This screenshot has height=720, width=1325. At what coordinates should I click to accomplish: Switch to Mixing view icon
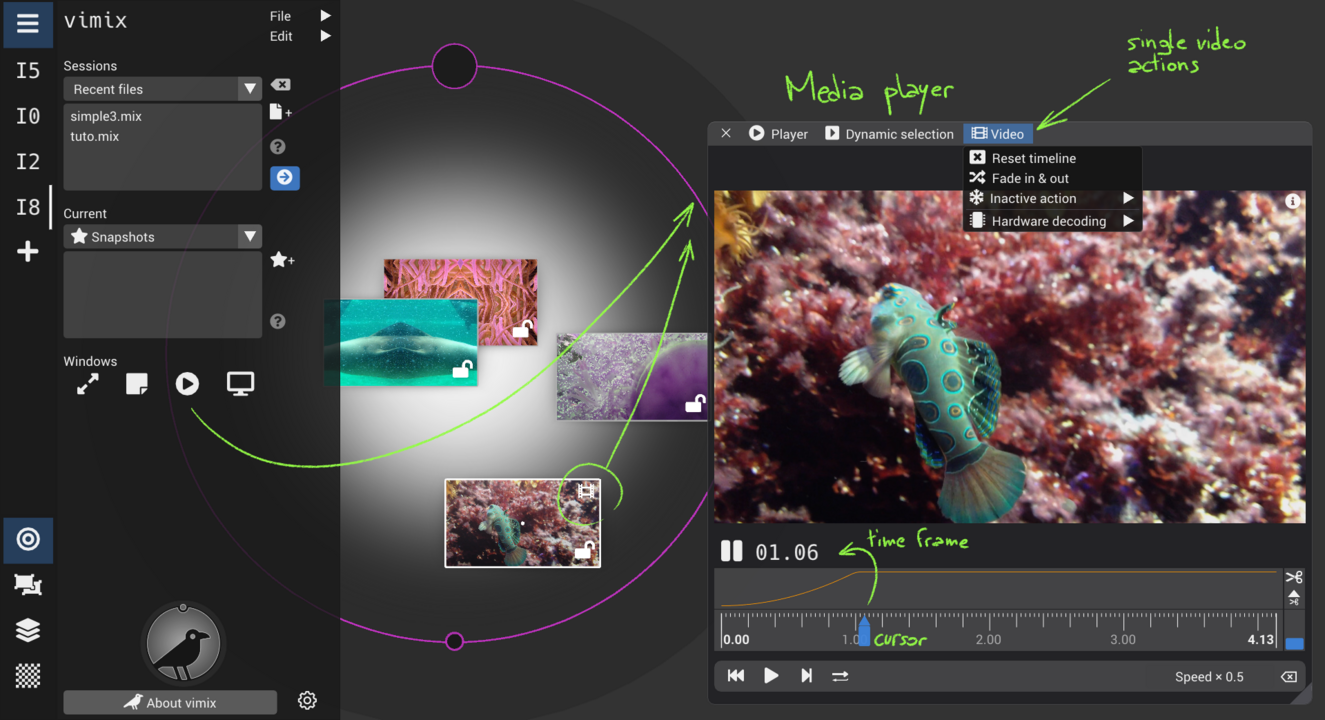(x=28, y=540)
